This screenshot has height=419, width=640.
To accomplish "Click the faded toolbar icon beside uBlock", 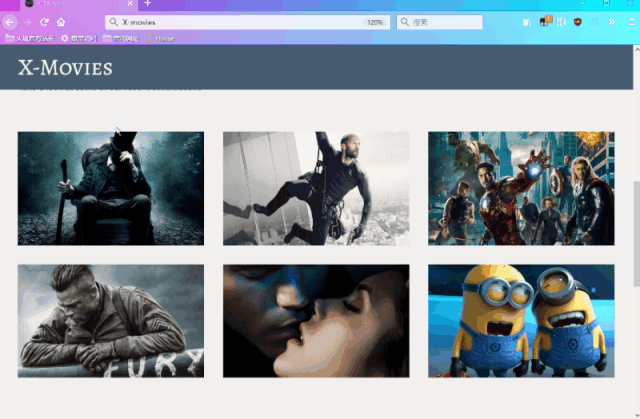I will click(595, 22).
